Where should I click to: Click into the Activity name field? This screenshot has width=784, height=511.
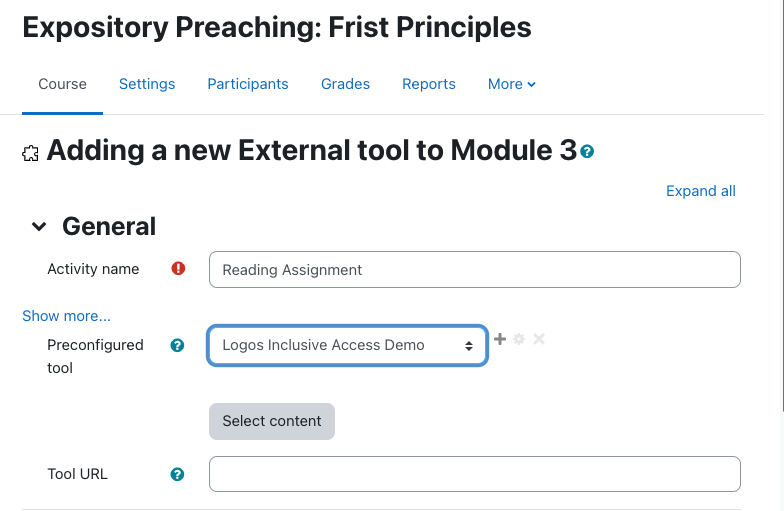tap(474, 270)
